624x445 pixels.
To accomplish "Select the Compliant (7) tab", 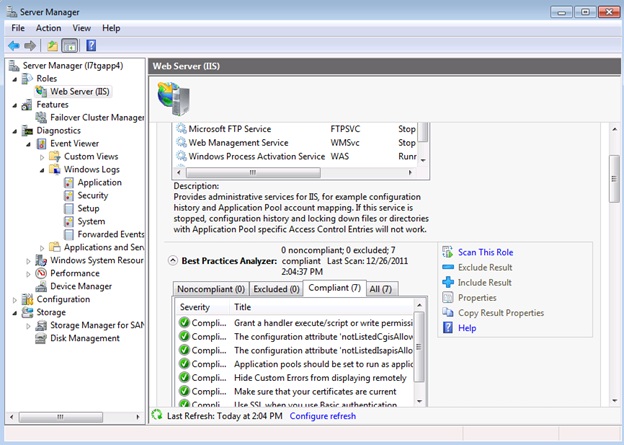I will point(335,288).
